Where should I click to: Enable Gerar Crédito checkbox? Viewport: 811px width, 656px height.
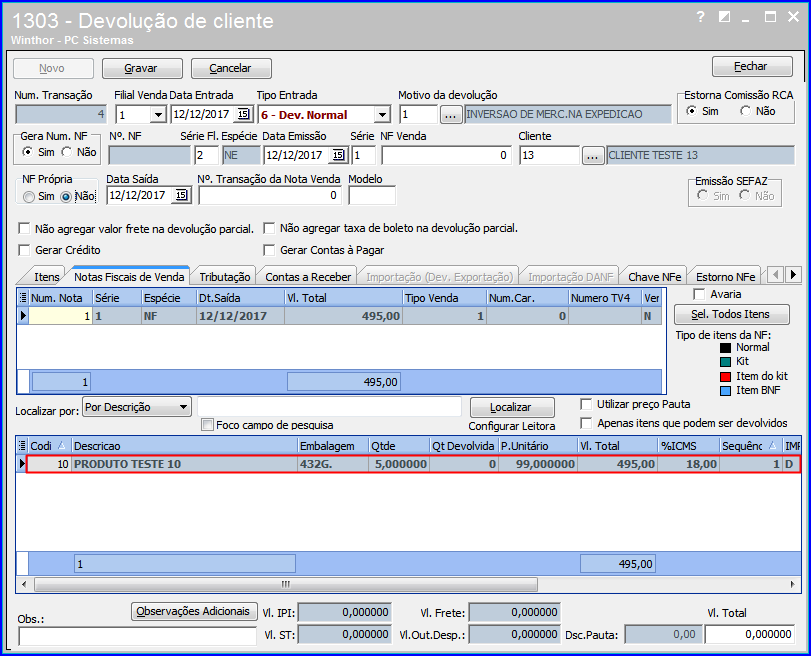coord(24,250)
